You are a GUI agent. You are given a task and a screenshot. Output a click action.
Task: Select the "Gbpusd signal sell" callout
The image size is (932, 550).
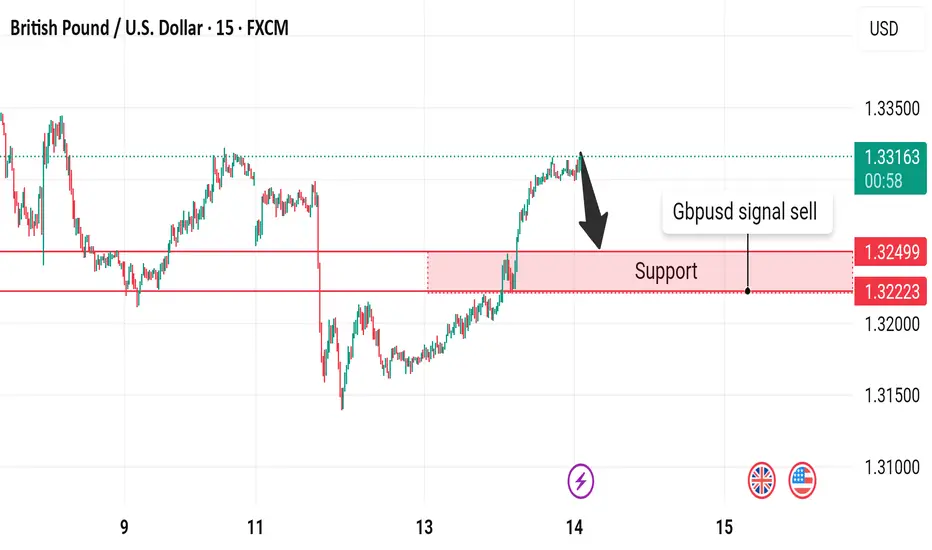(x=746, y=213)
